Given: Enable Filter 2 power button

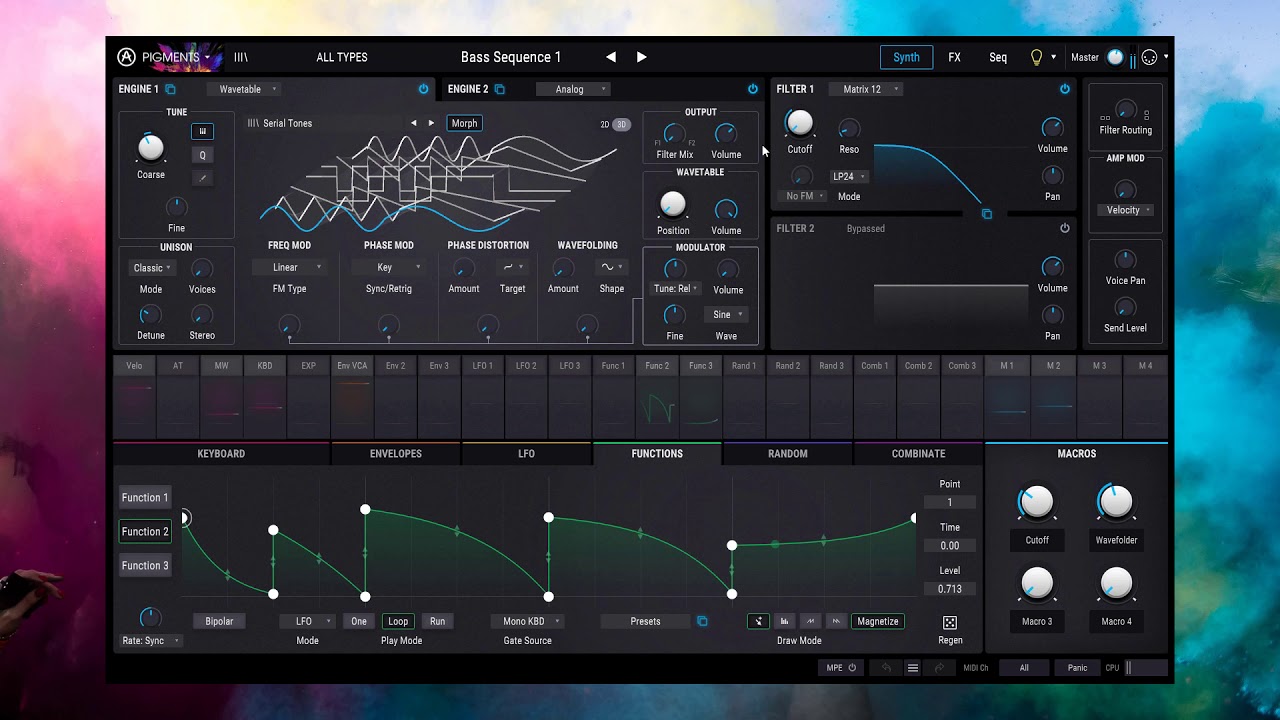Looking at the screenshot, I should [1065, 228].
